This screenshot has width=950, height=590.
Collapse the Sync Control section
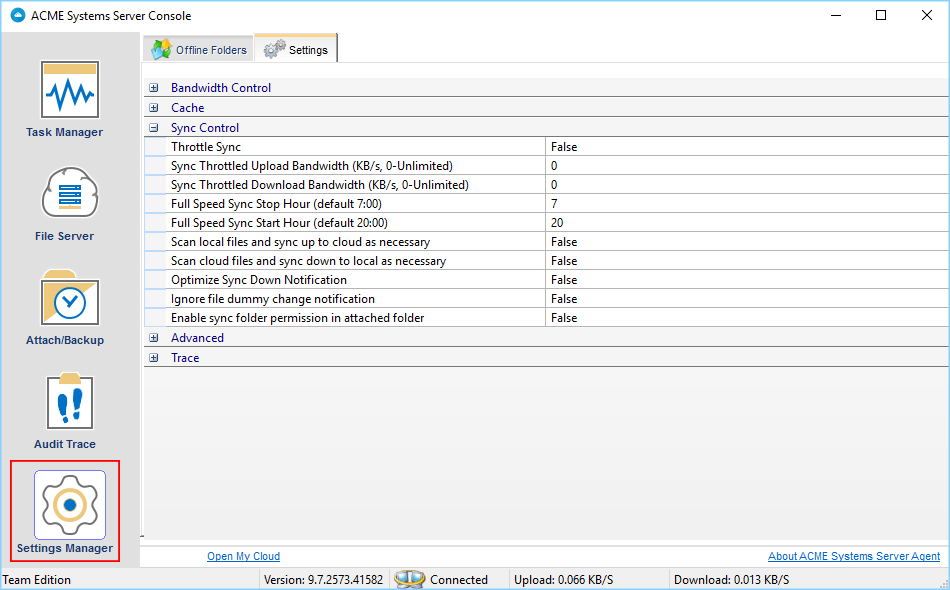pyautogui.click(x=154, y=128)
